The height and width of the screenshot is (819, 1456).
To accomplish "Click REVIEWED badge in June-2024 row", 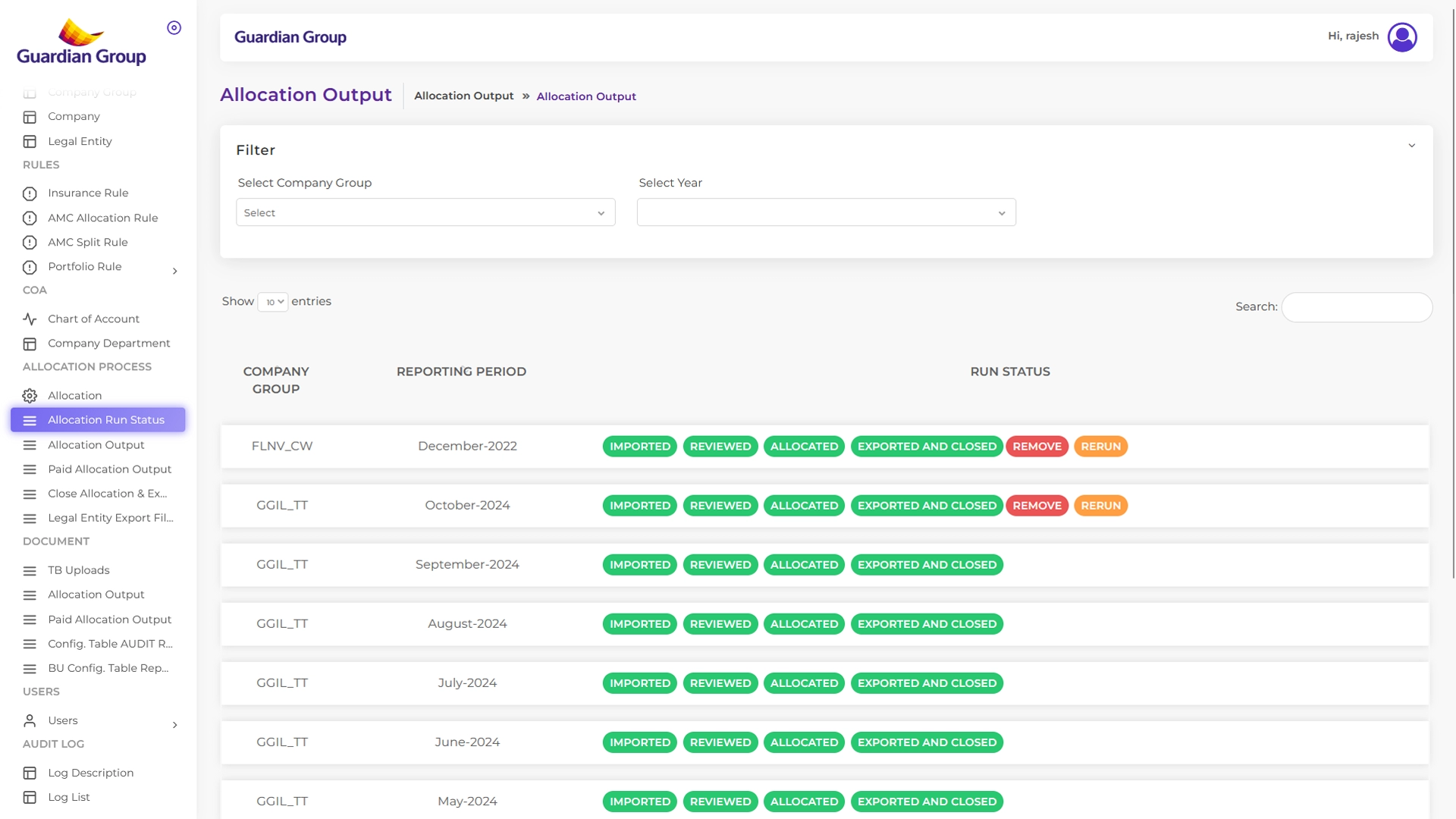I will (x=720, y=742).
